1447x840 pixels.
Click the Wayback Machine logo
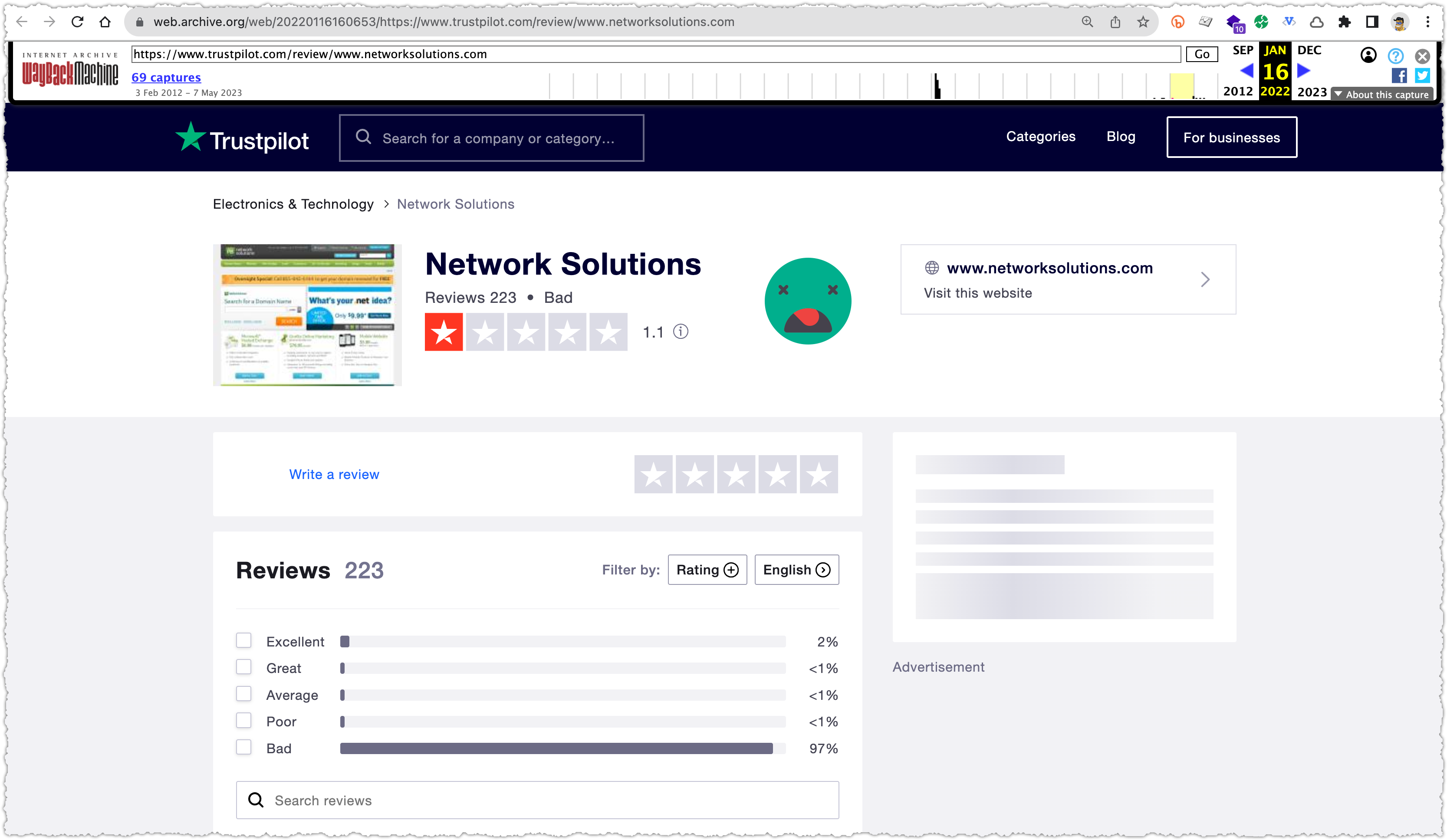pyautogui.click(x=70, y=69)
